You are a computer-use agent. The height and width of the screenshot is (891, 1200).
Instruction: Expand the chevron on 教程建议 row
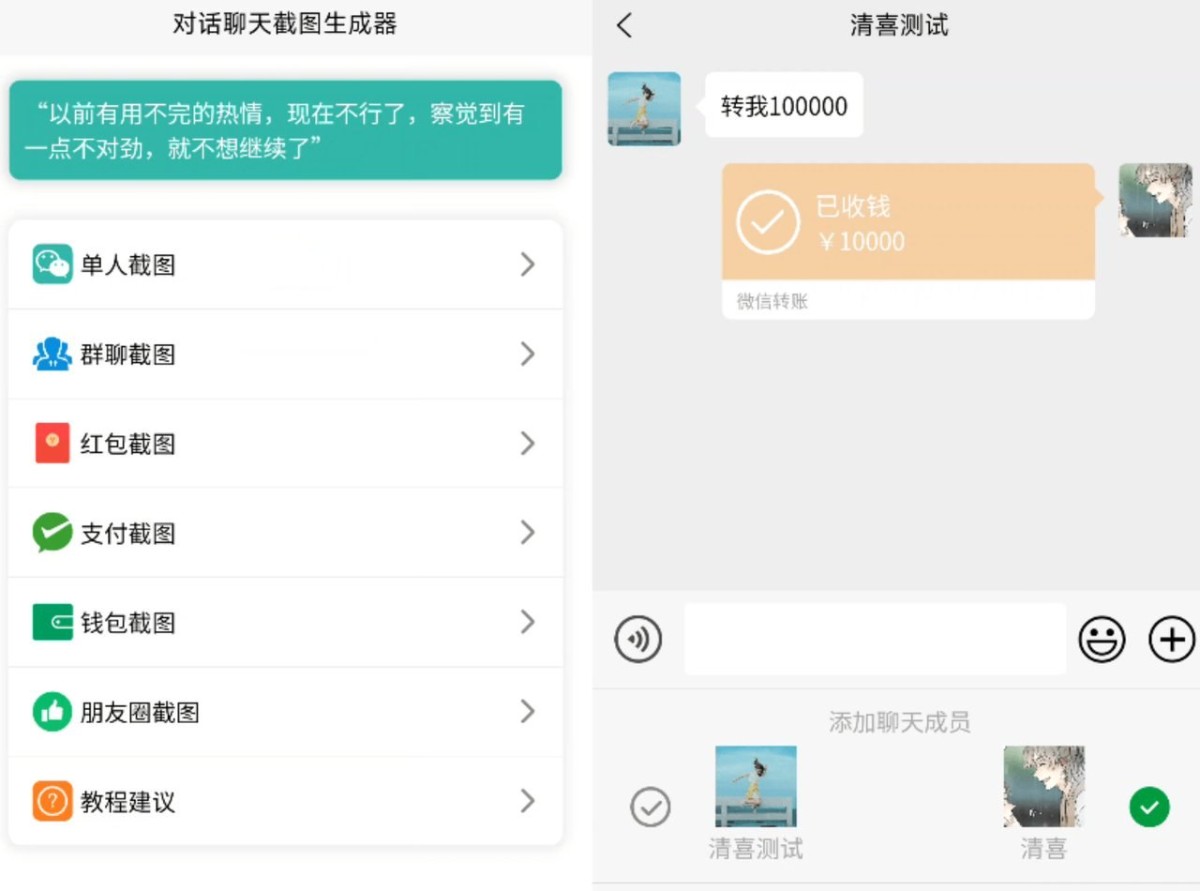pyautogui.click(x=528, y=801)
